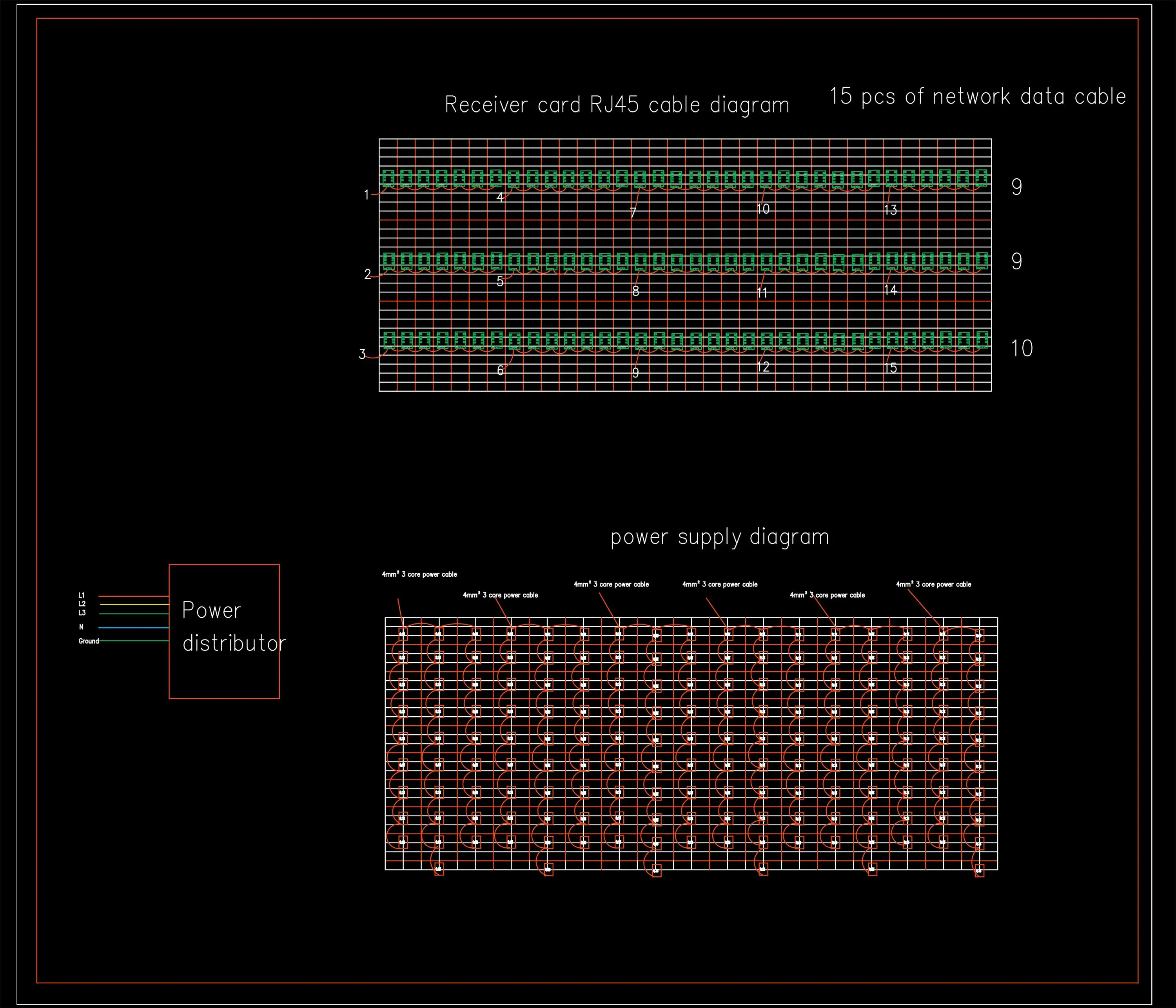
Task: Click the leftmost '4mm² 3 core power cable' label
Action: [419, 574]
